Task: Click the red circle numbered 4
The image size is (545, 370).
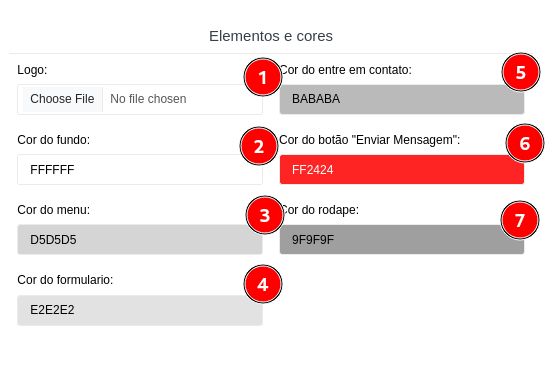Action: point(263,284)
